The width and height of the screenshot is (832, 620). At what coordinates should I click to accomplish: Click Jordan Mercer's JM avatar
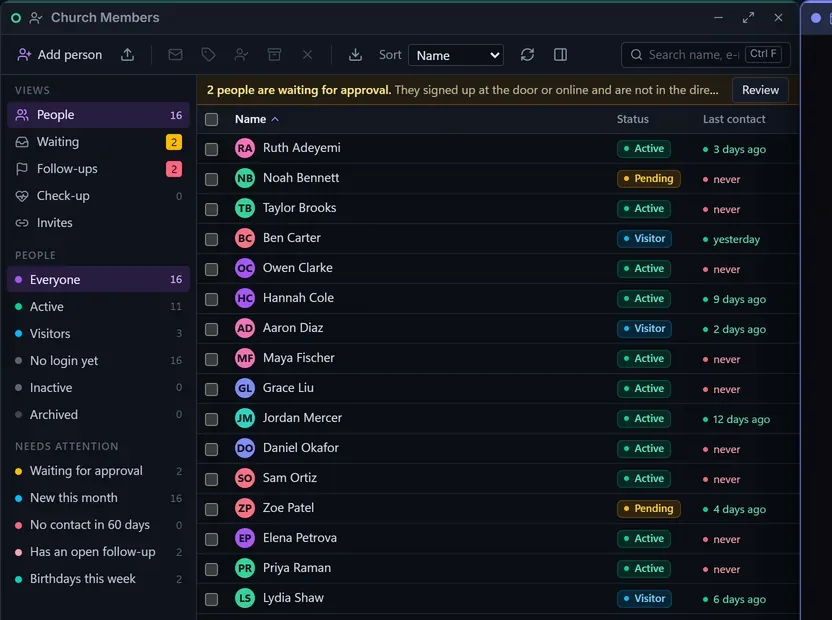245,418
